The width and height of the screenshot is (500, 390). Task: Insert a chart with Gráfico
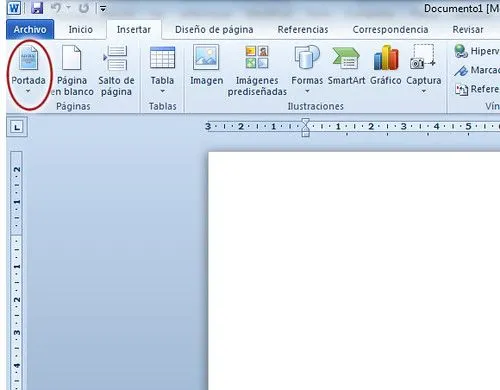pos(386,65)
